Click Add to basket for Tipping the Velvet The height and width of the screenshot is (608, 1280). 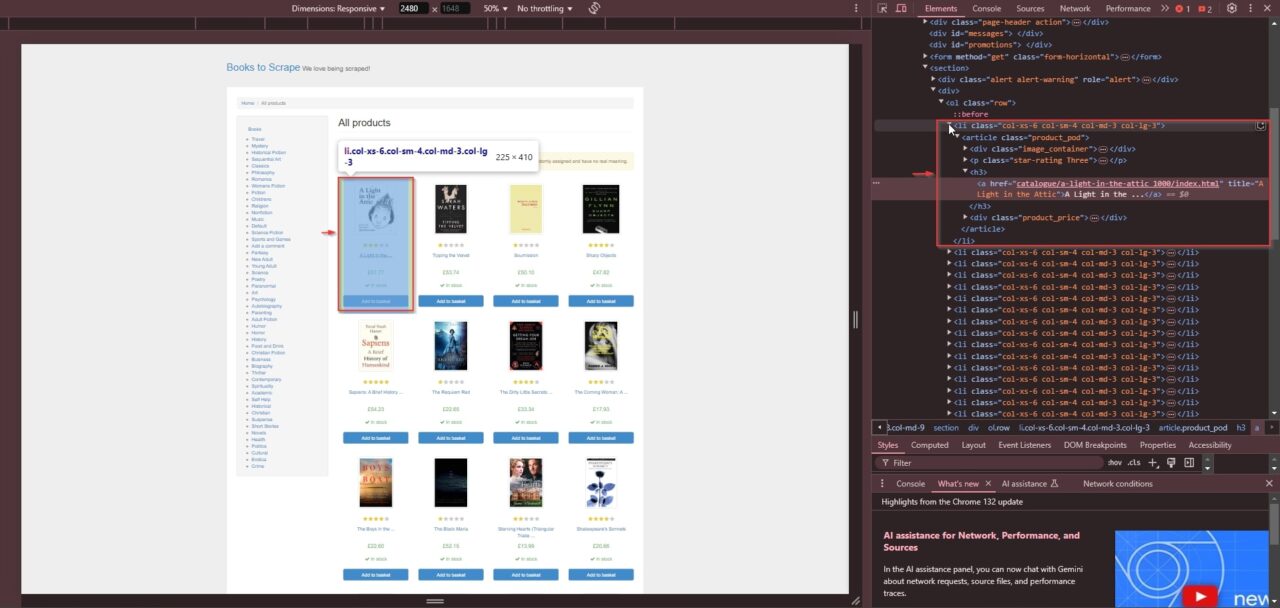(450, 300)
